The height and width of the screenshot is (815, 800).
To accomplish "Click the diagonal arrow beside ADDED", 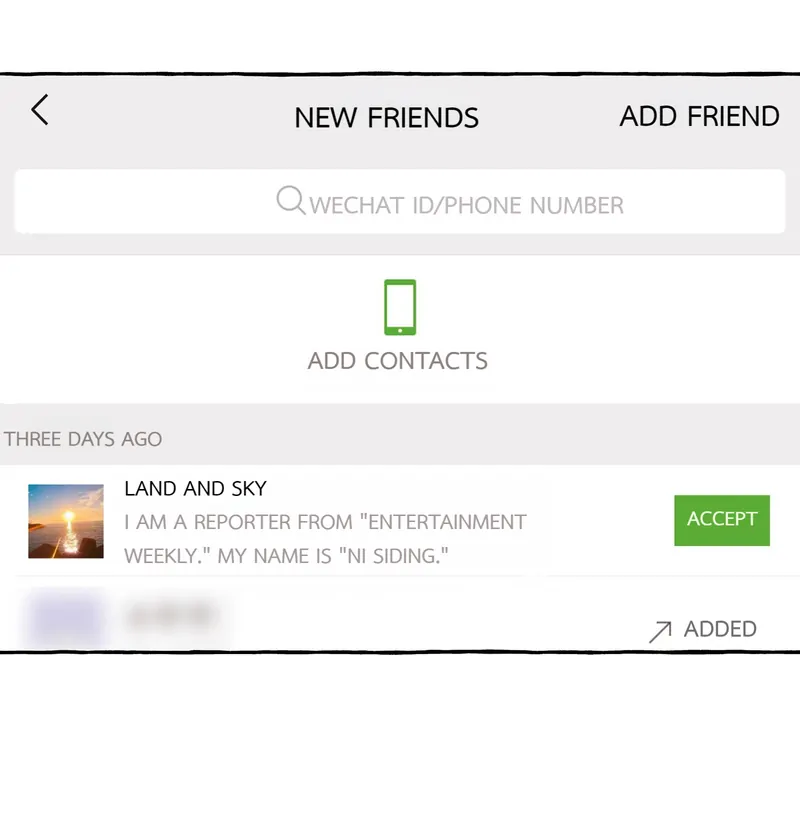I will 659,631.
